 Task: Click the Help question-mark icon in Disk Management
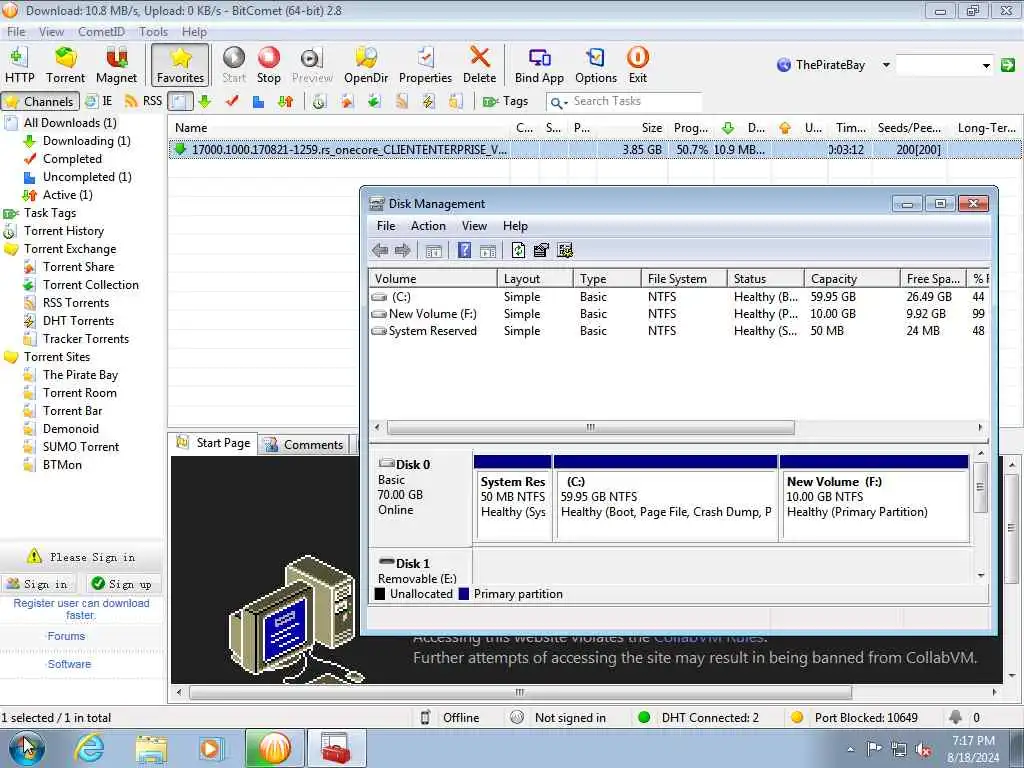[464, 250]
